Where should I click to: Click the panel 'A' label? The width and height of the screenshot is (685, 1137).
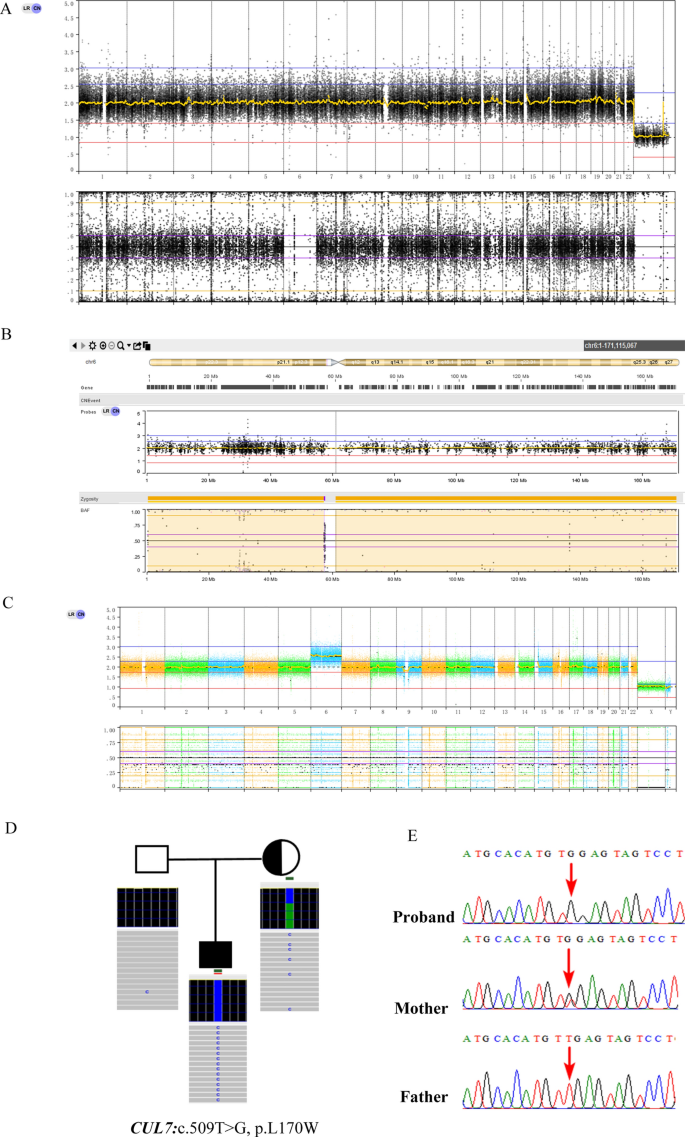point(7,10)
